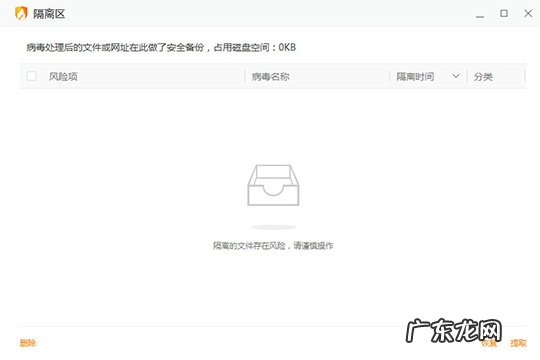Click the 隔离的文件存在风险 warning text
Image resolution: width=540 pixels, height=360 pixels.
click(x=273, y=246)
